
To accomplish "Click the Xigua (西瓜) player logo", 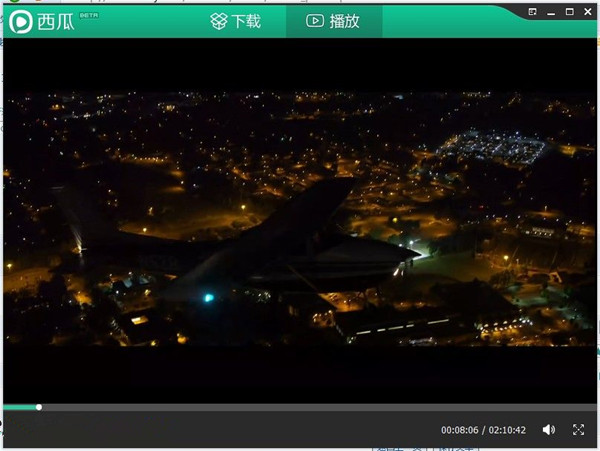I will coord(21,21).
